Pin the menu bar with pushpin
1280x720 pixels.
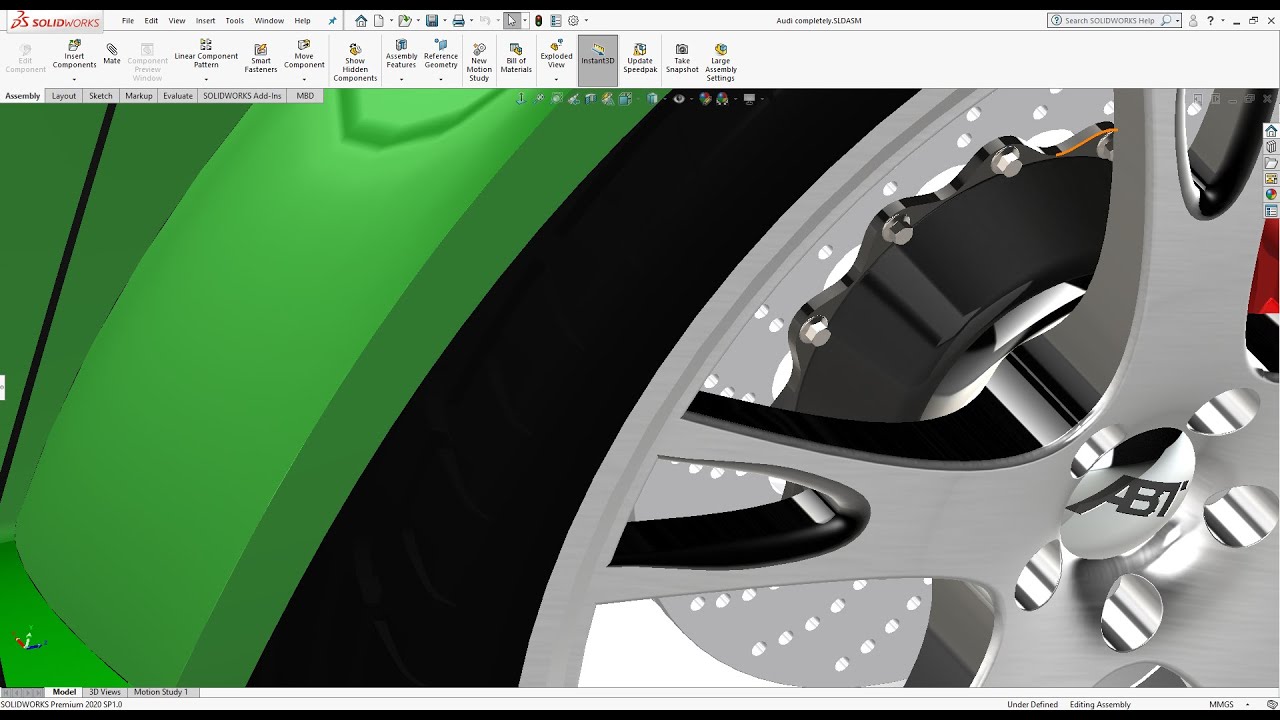[x=332, y=20]
